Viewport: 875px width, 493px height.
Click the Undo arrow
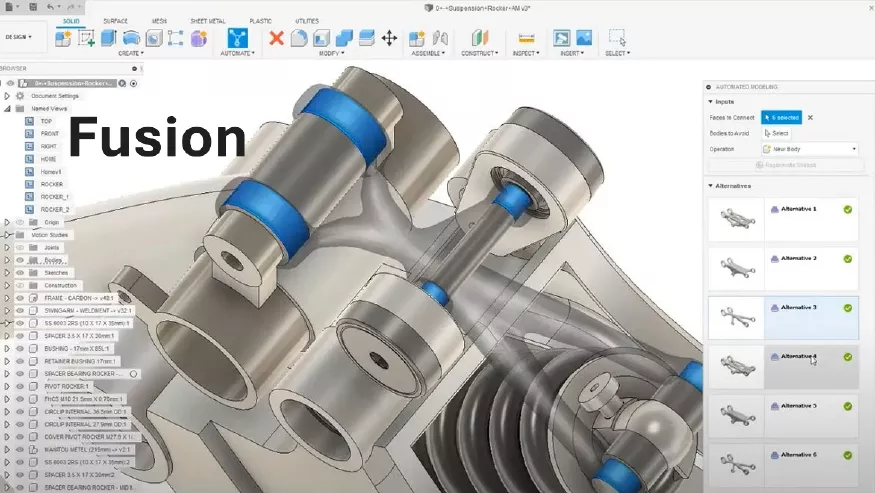pos(50,7)
